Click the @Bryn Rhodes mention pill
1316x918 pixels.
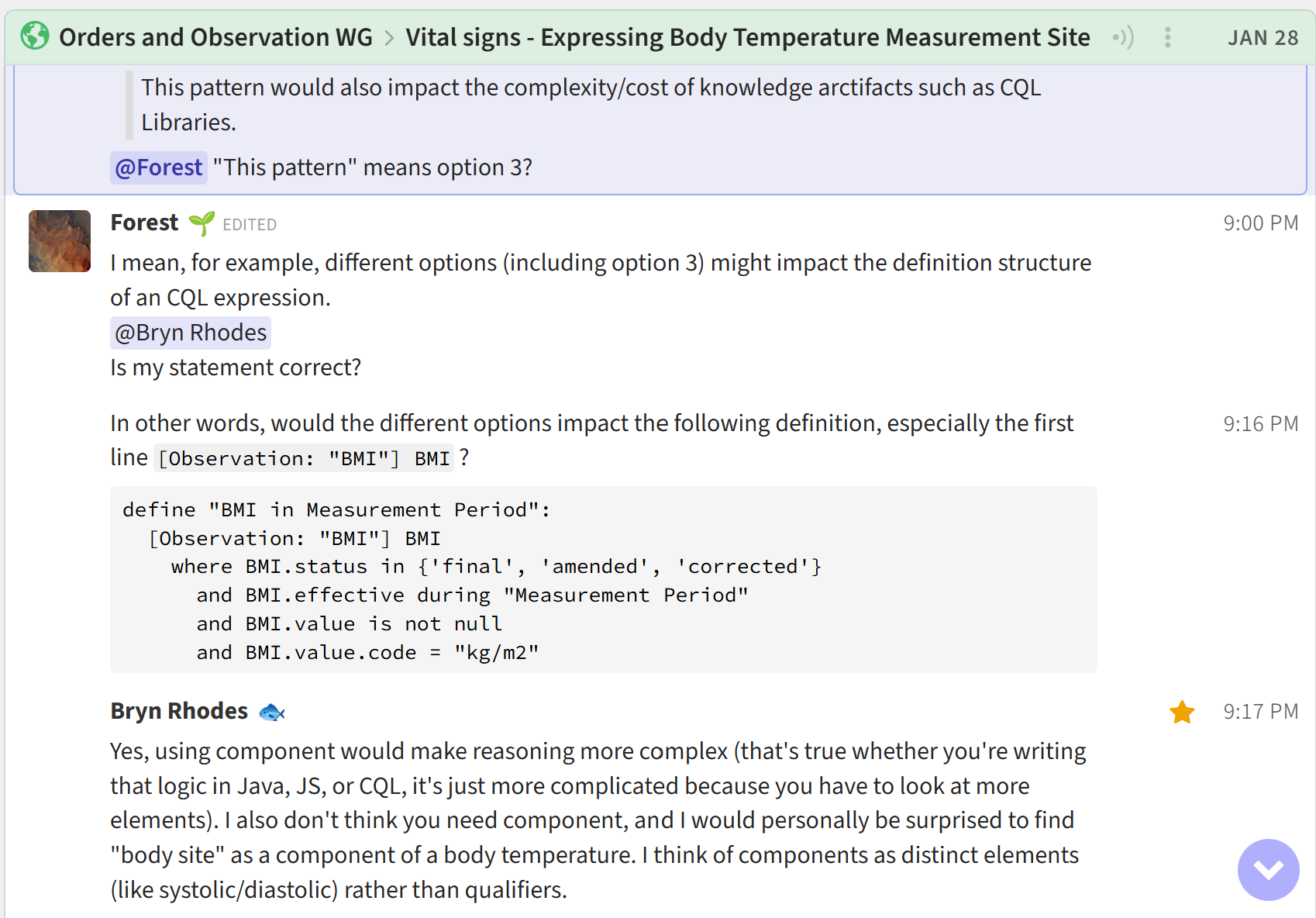click(191, 333)
